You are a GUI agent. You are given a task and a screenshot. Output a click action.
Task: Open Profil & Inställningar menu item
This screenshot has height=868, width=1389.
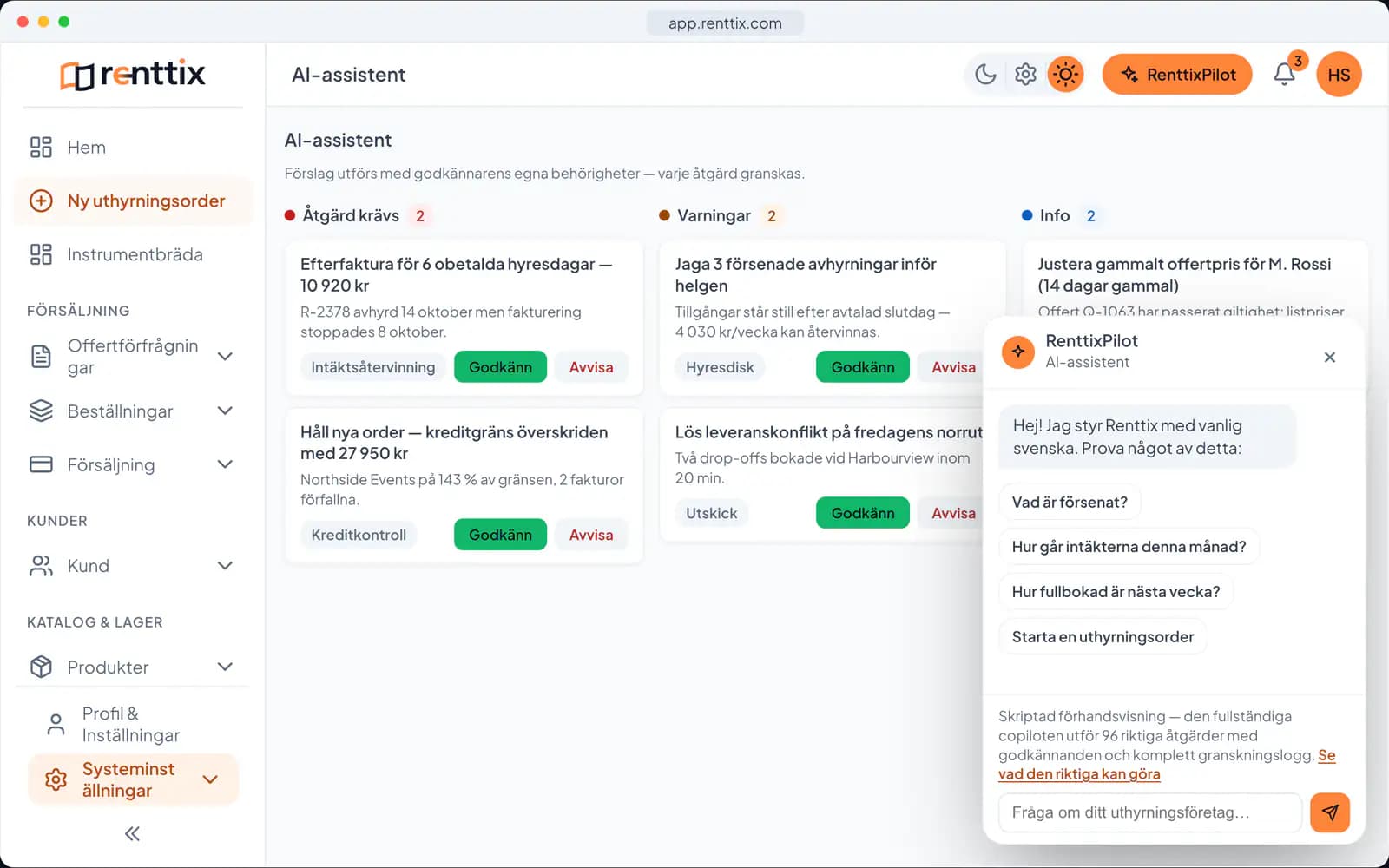[x=133, y=724]
